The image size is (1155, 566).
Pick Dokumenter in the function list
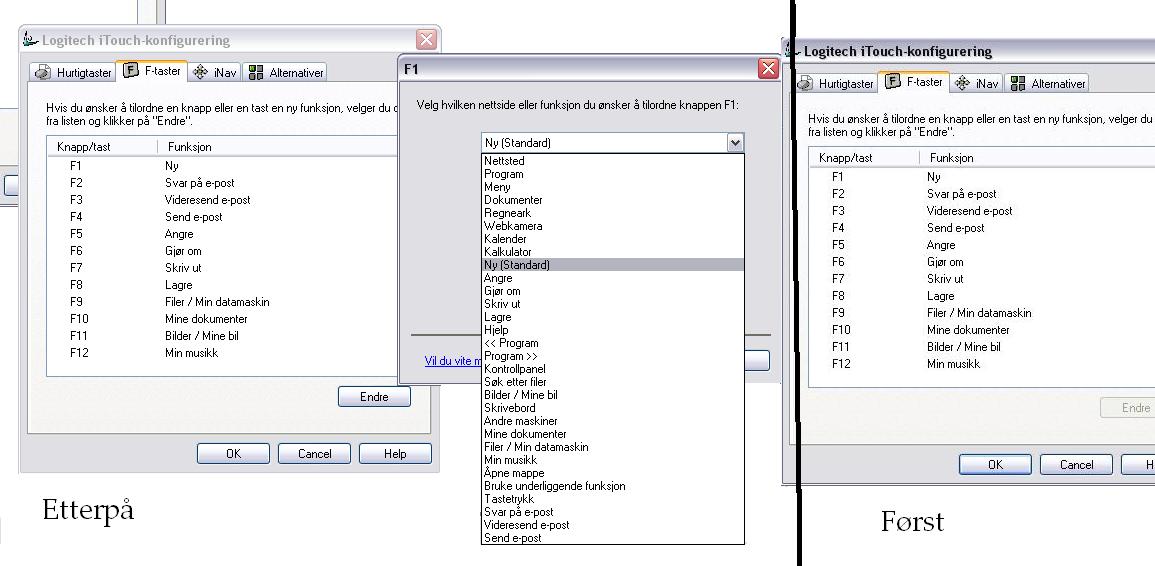tap(612, 200)
